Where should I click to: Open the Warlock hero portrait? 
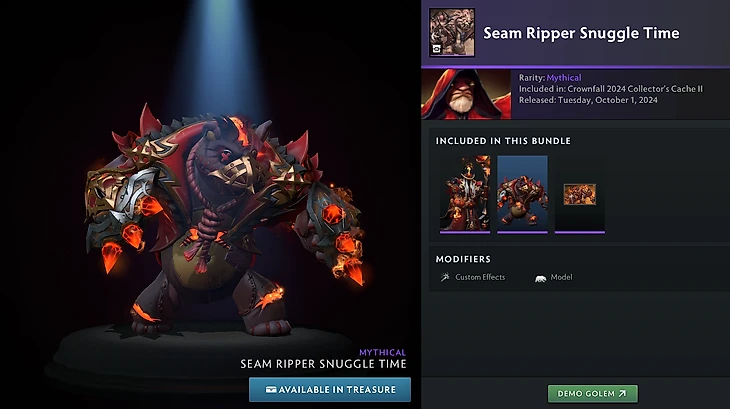(466, 94)
